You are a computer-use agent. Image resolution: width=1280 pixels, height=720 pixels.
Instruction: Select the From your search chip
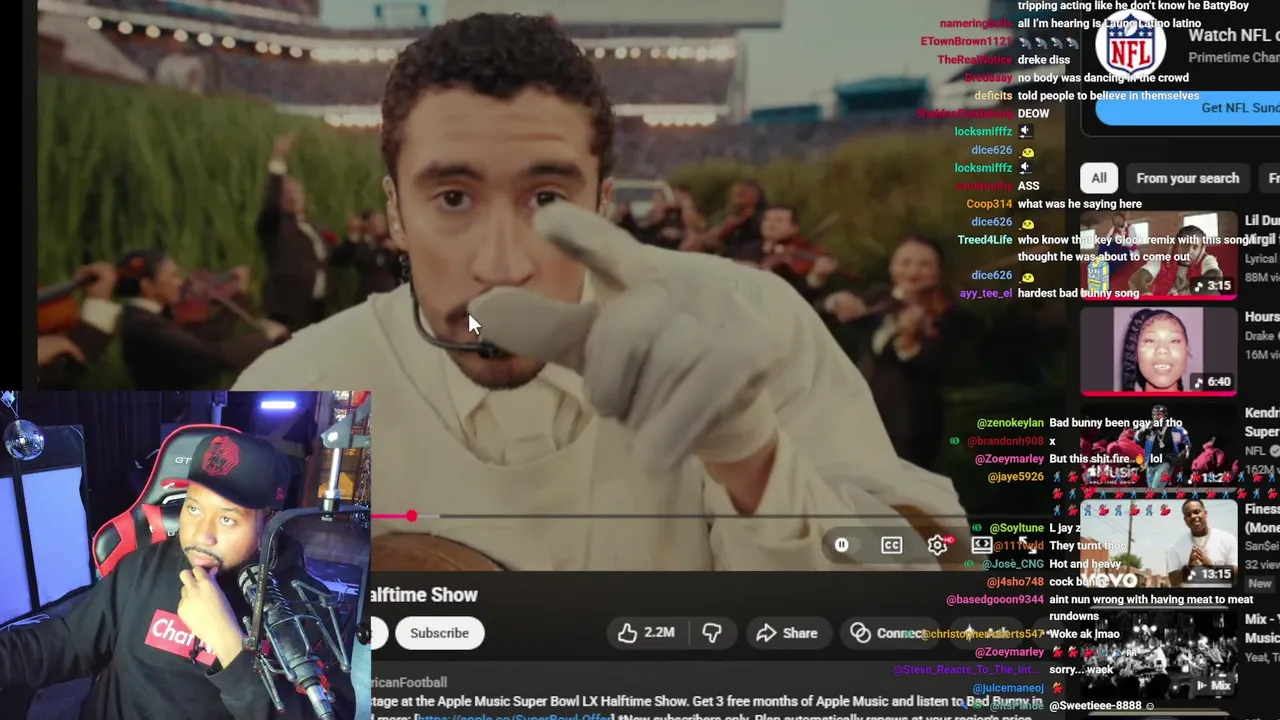(1187, 178)
